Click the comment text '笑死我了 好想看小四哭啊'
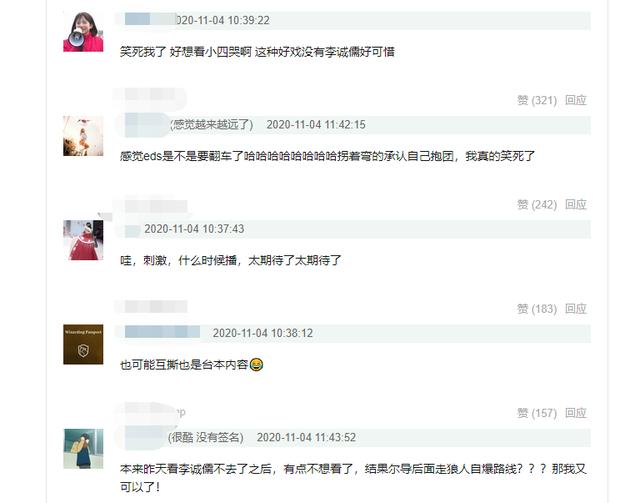 [x=185, y=52]
